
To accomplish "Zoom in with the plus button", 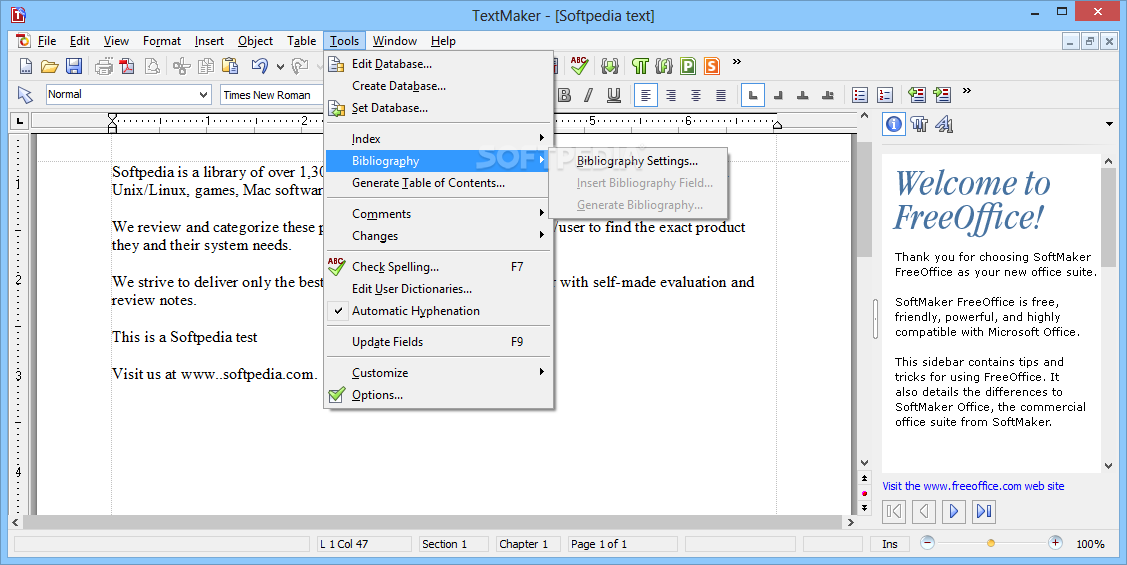I will (x=1055, y=543).
